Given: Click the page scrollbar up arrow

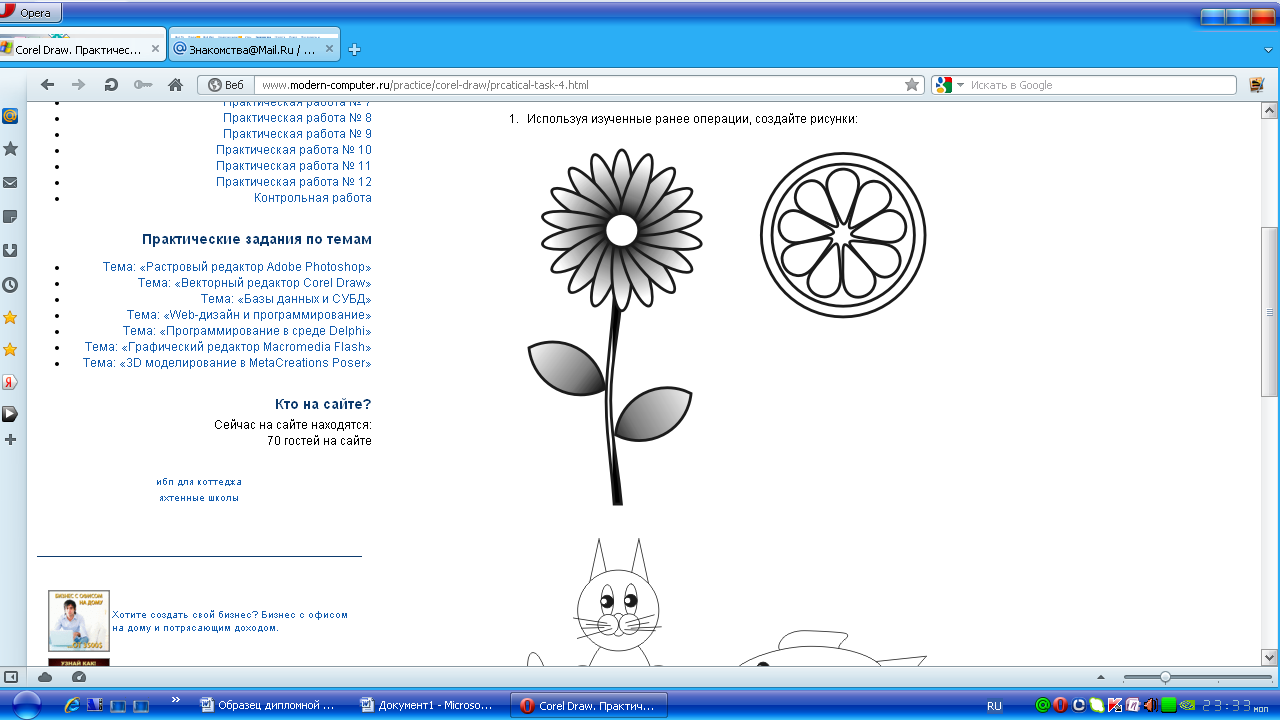Looking at the screenshot, I should [1270, 109].
